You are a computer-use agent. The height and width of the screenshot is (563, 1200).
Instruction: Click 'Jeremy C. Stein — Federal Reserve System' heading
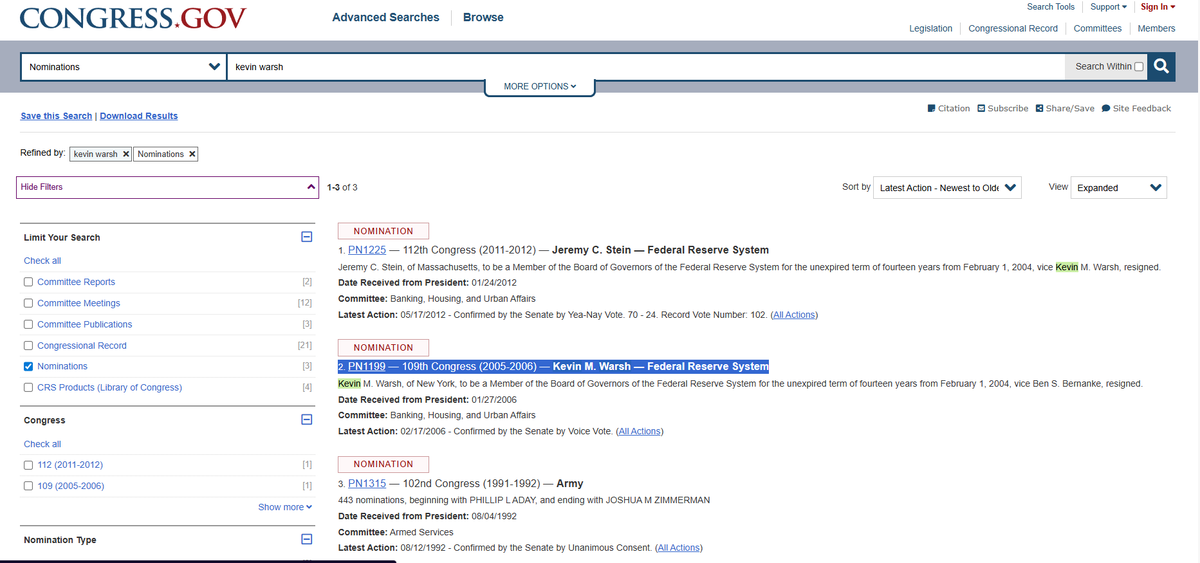pos(660,250)
